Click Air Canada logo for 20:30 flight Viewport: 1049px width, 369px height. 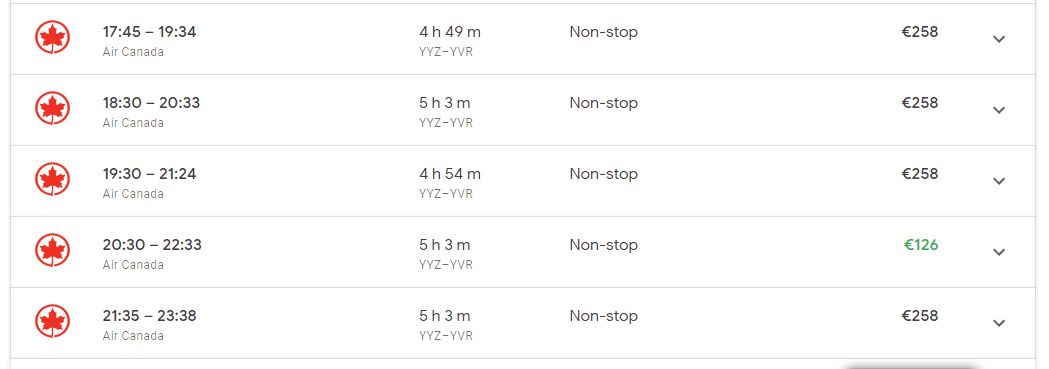[x=52, y=250]
